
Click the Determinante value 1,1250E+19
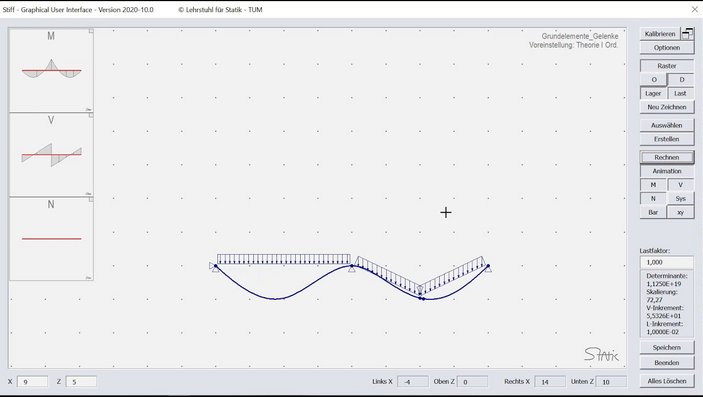[664, 284]
